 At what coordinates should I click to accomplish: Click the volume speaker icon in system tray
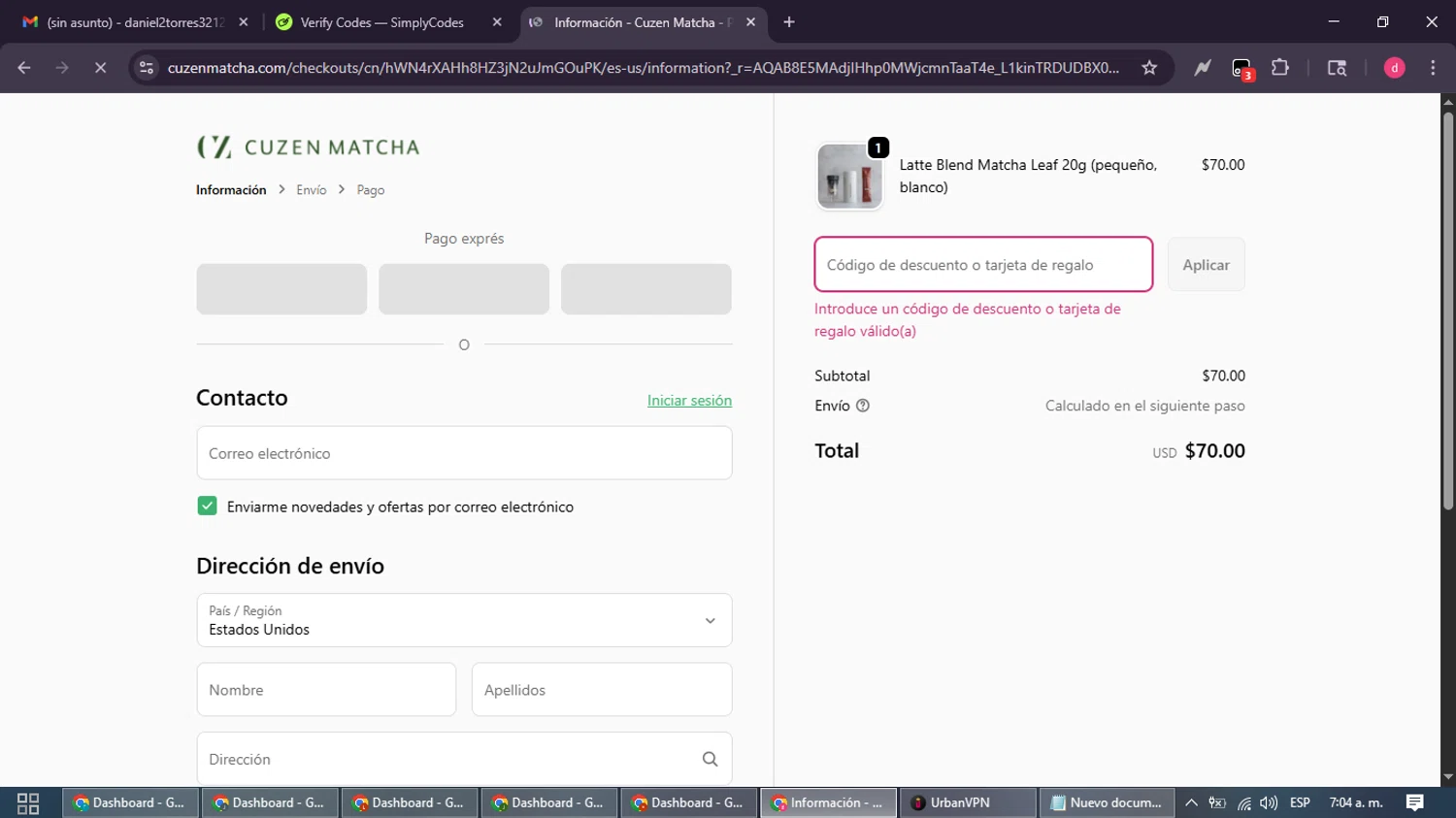coord(1269,802)
